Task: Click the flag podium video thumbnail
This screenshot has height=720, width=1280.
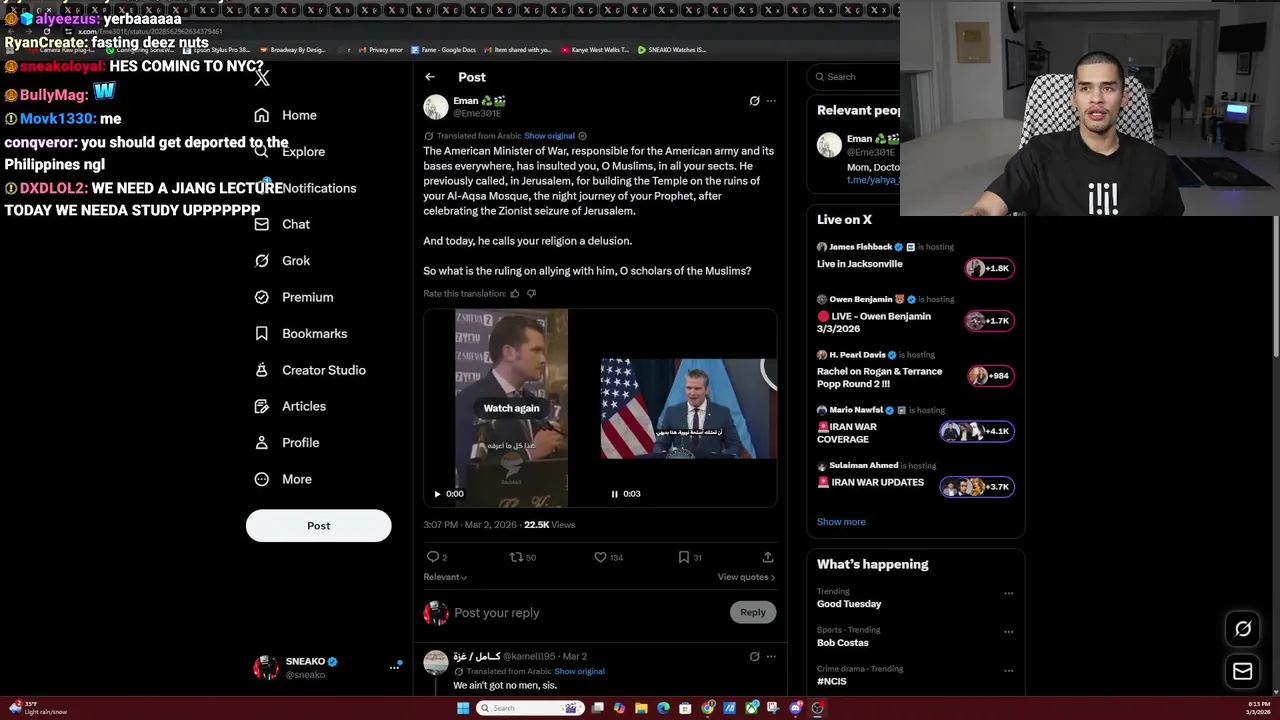Action: 688,409
